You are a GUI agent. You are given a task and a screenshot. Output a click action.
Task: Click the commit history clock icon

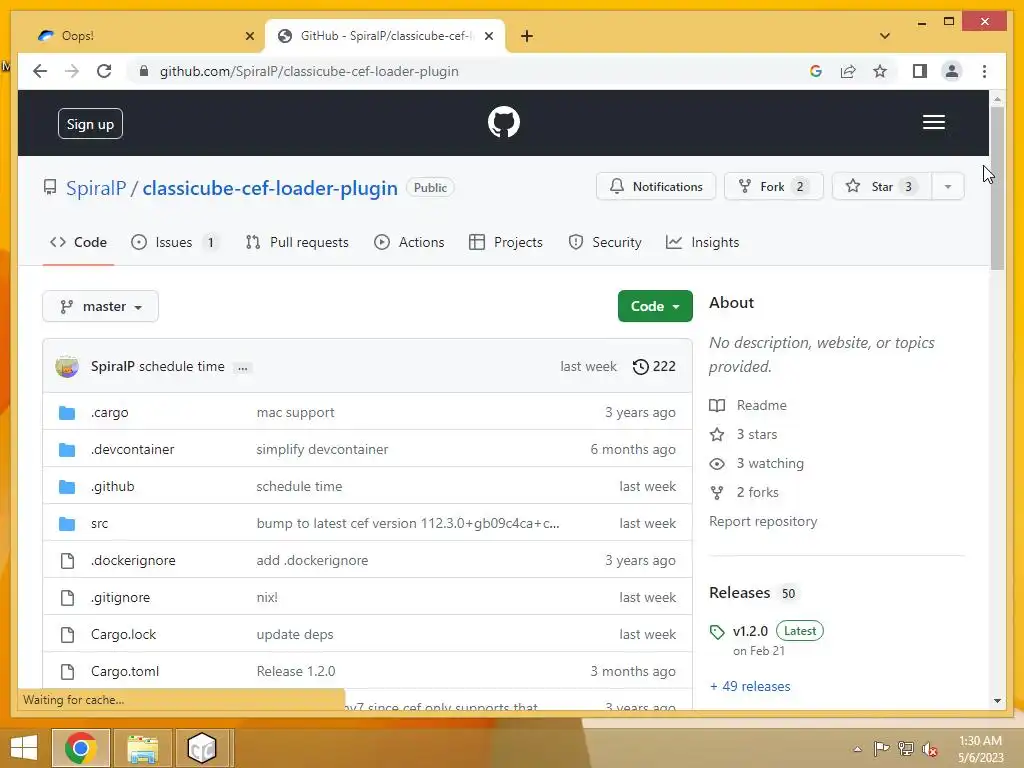(641, 366)
